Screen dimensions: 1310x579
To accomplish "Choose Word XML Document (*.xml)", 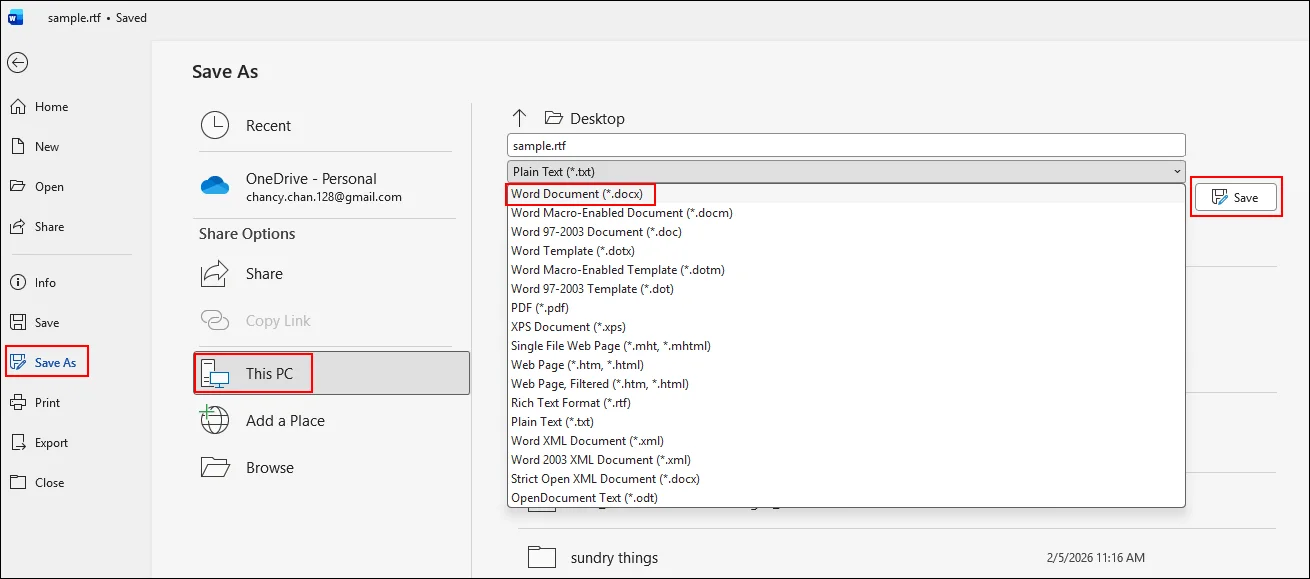I will point(846,441).
